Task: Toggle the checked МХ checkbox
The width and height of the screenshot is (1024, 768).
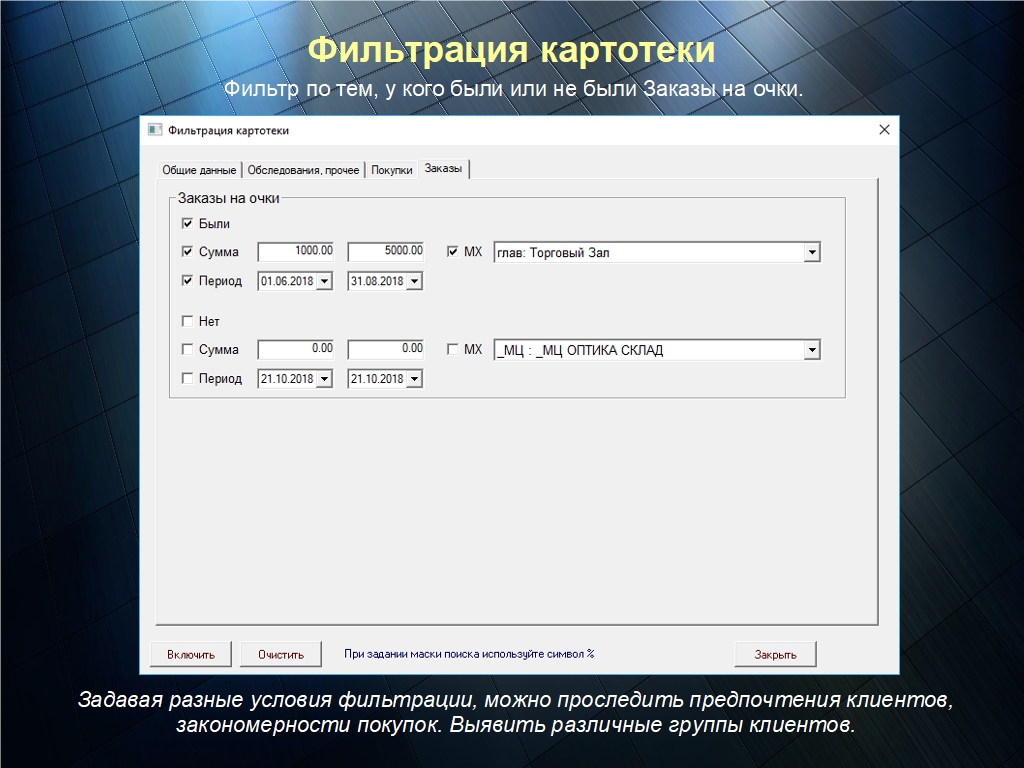Action: [x=453, y=252]
